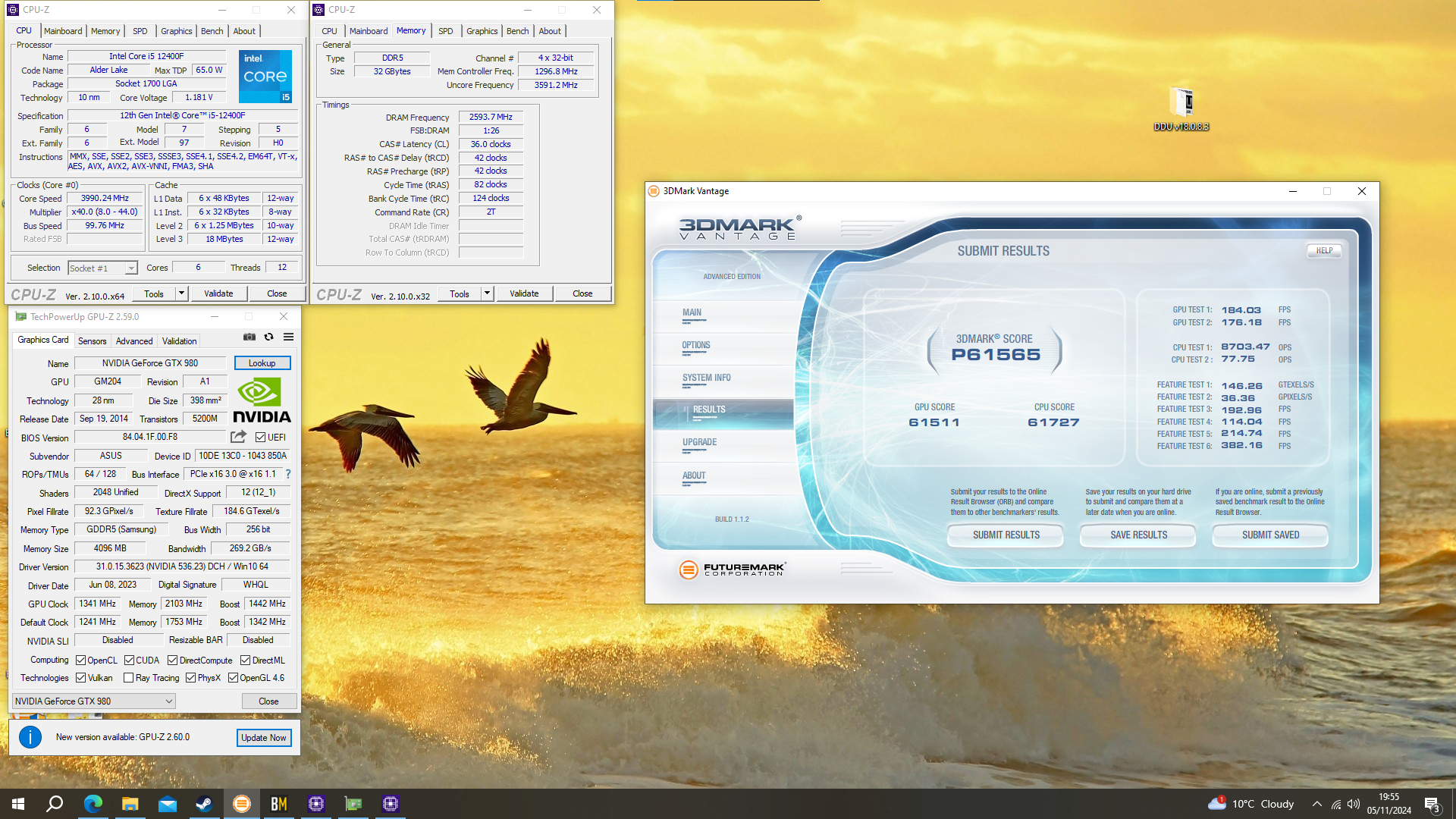Open the Windows Start menu
The image size is (1456, 819).
point(18,804)
